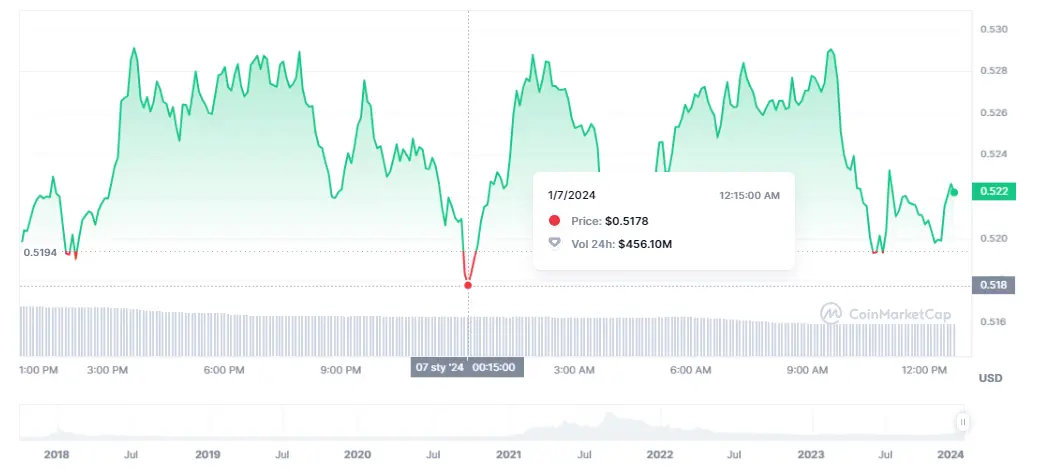The height and width of the screenshot is (472, 1040).
Task: Click the green 0.522 price label
Action: point(995,191)
